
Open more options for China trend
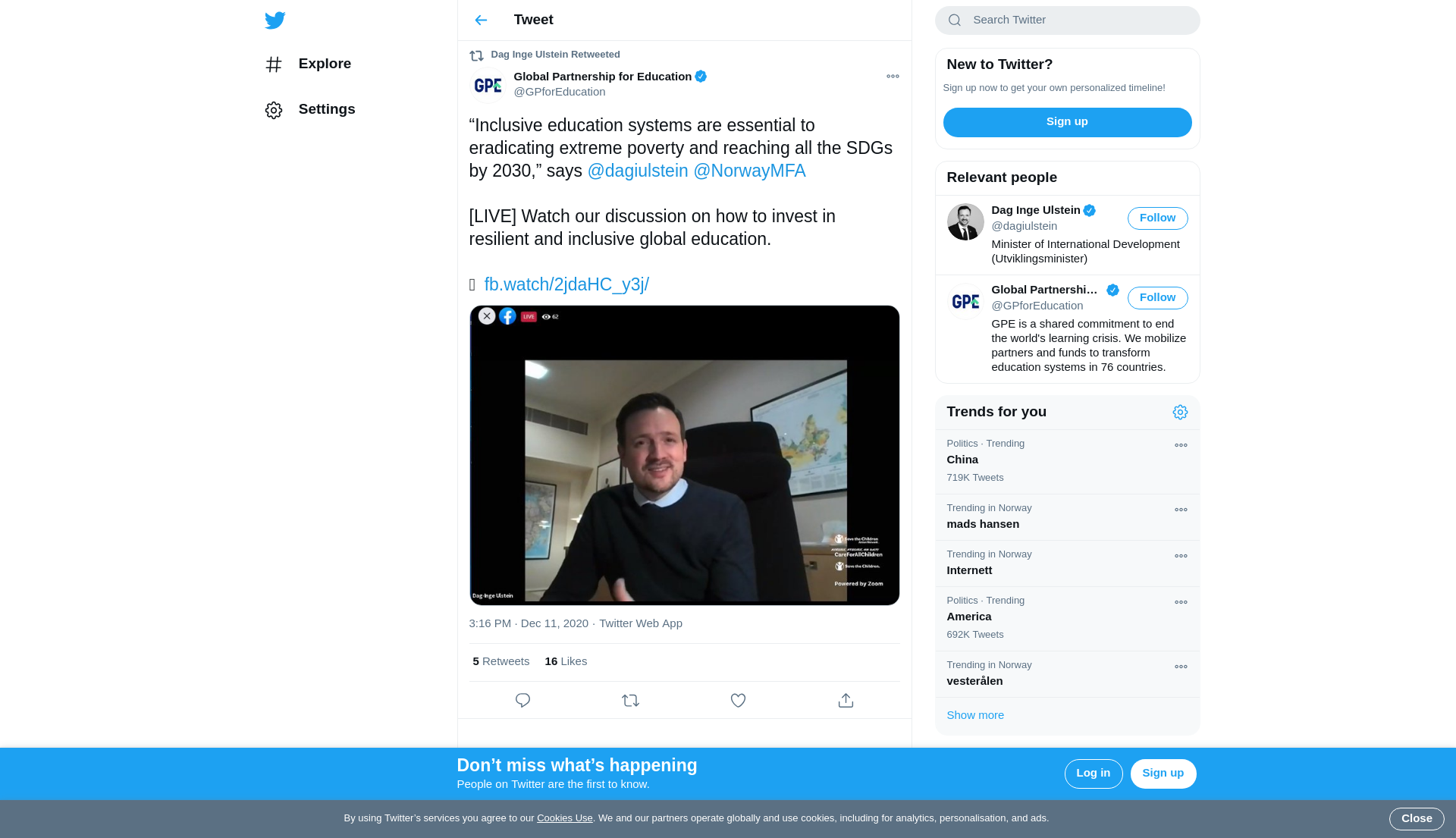tap(1181, 445)
